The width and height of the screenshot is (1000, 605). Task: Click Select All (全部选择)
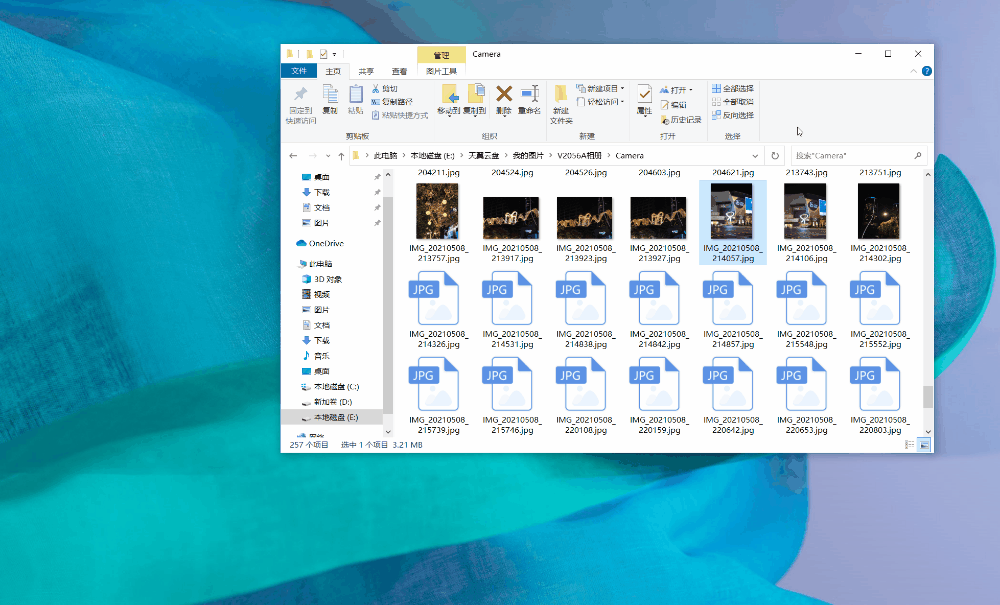coord(730,87)
